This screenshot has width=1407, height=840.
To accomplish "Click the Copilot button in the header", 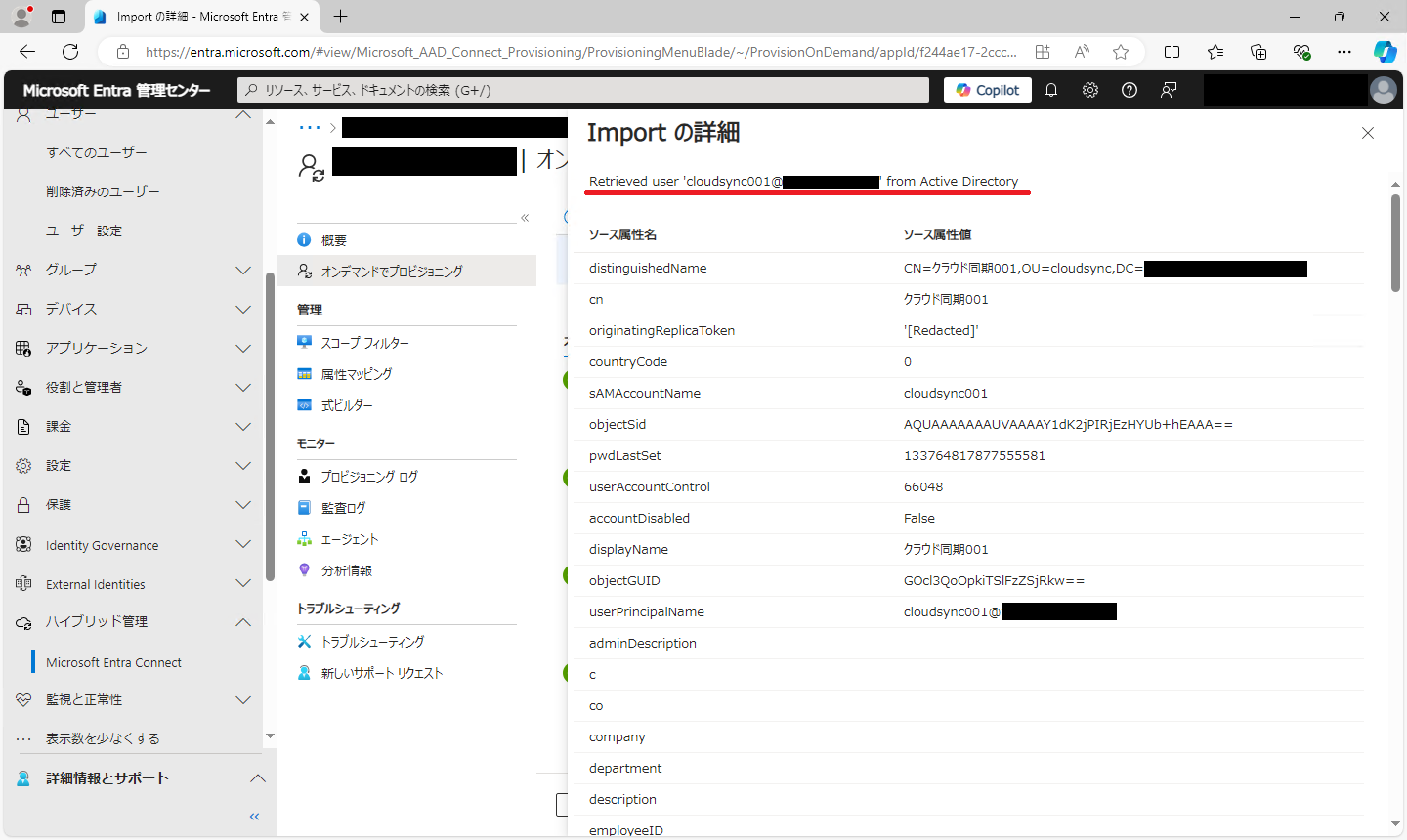I will point(987,90).
